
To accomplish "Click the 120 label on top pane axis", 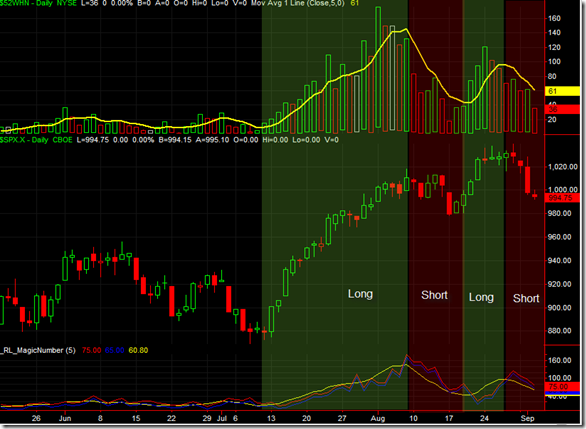I will tap(554, 47).
